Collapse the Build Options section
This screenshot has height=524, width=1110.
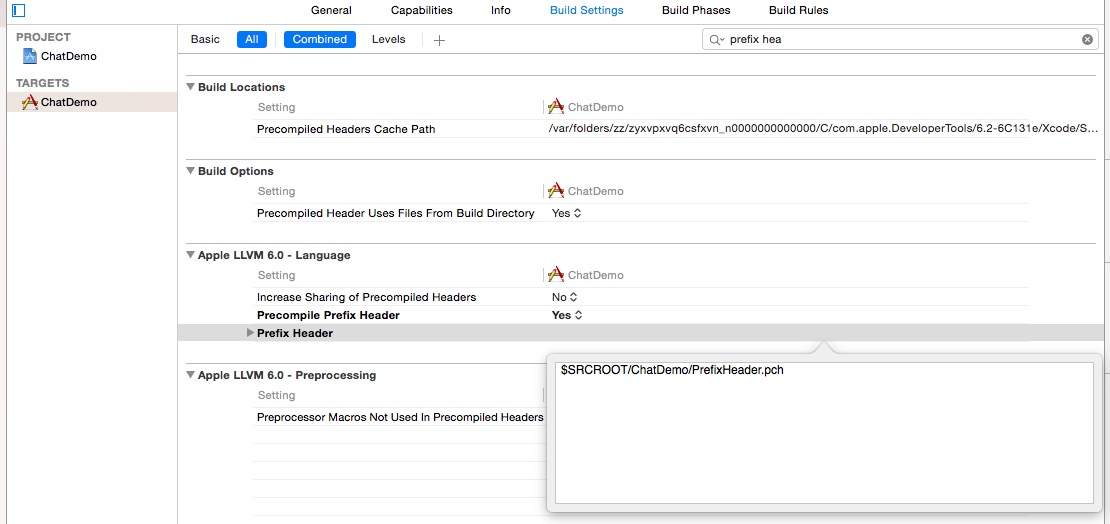point(190,171)
